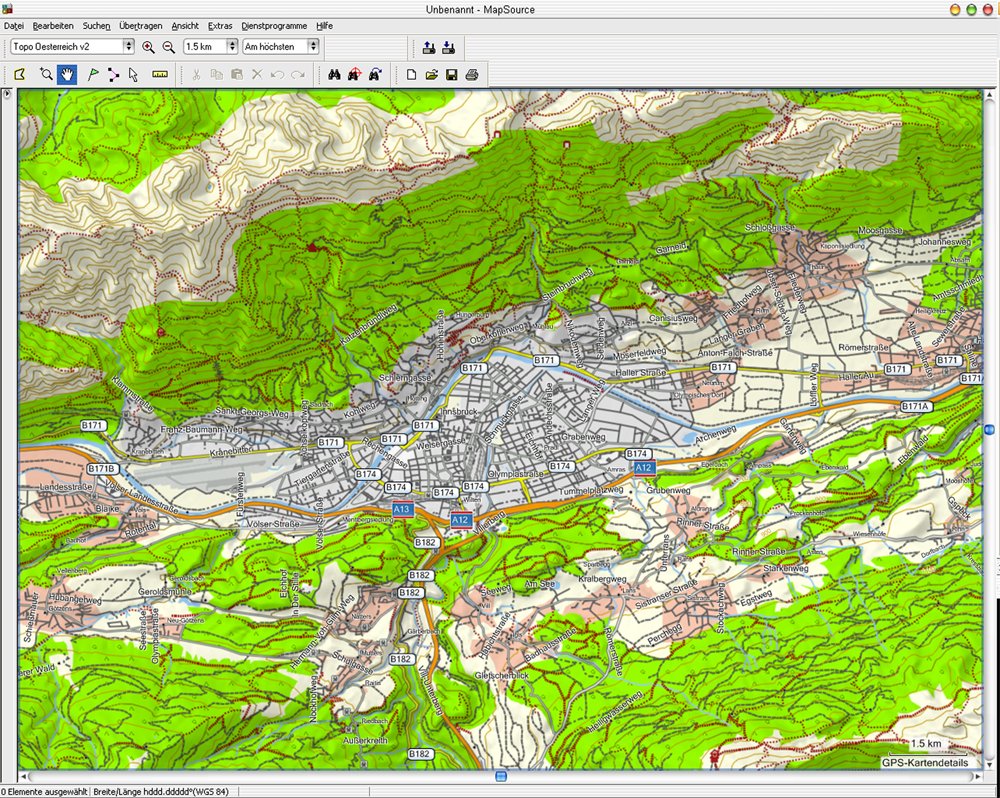Select the arrow Selection tool
Image resolution: width=1000 pixels, height=798 pixels.
pyautogui.click(x=133, y=75)
